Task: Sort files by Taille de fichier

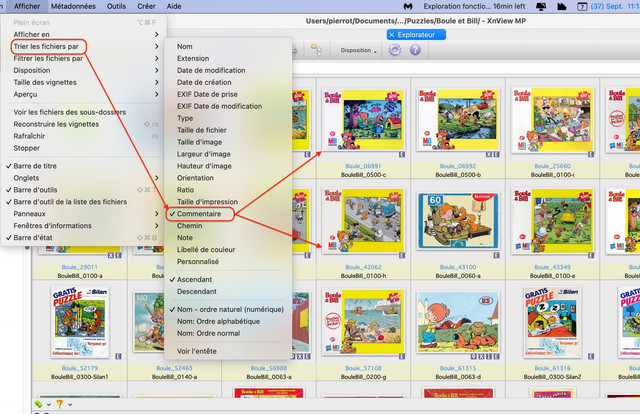Action: pyautogui.click(x=202, y=130)
